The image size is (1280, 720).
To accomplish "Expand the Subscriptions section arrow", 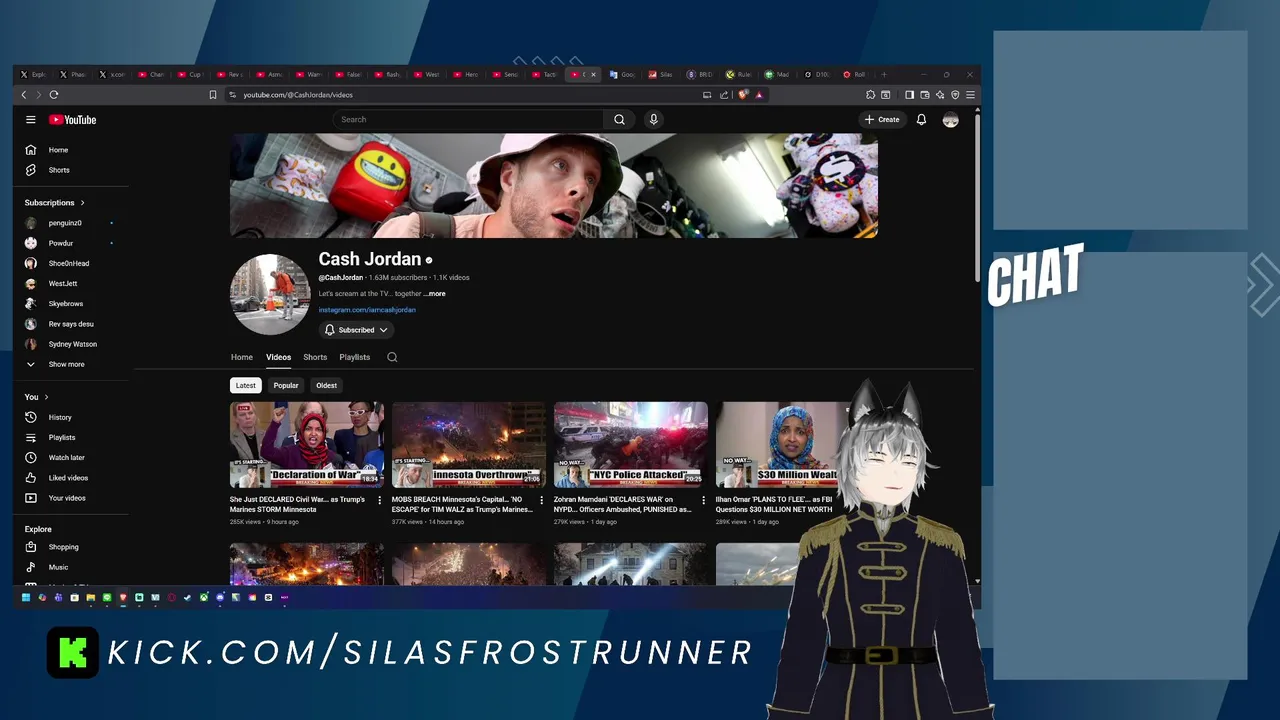I will pos(82,203).
